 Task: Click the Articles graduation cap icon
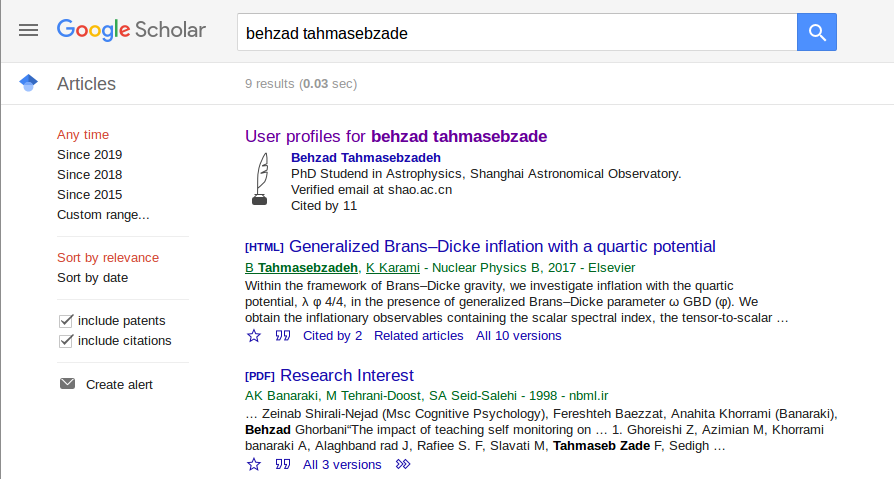(x=28, y=84)
